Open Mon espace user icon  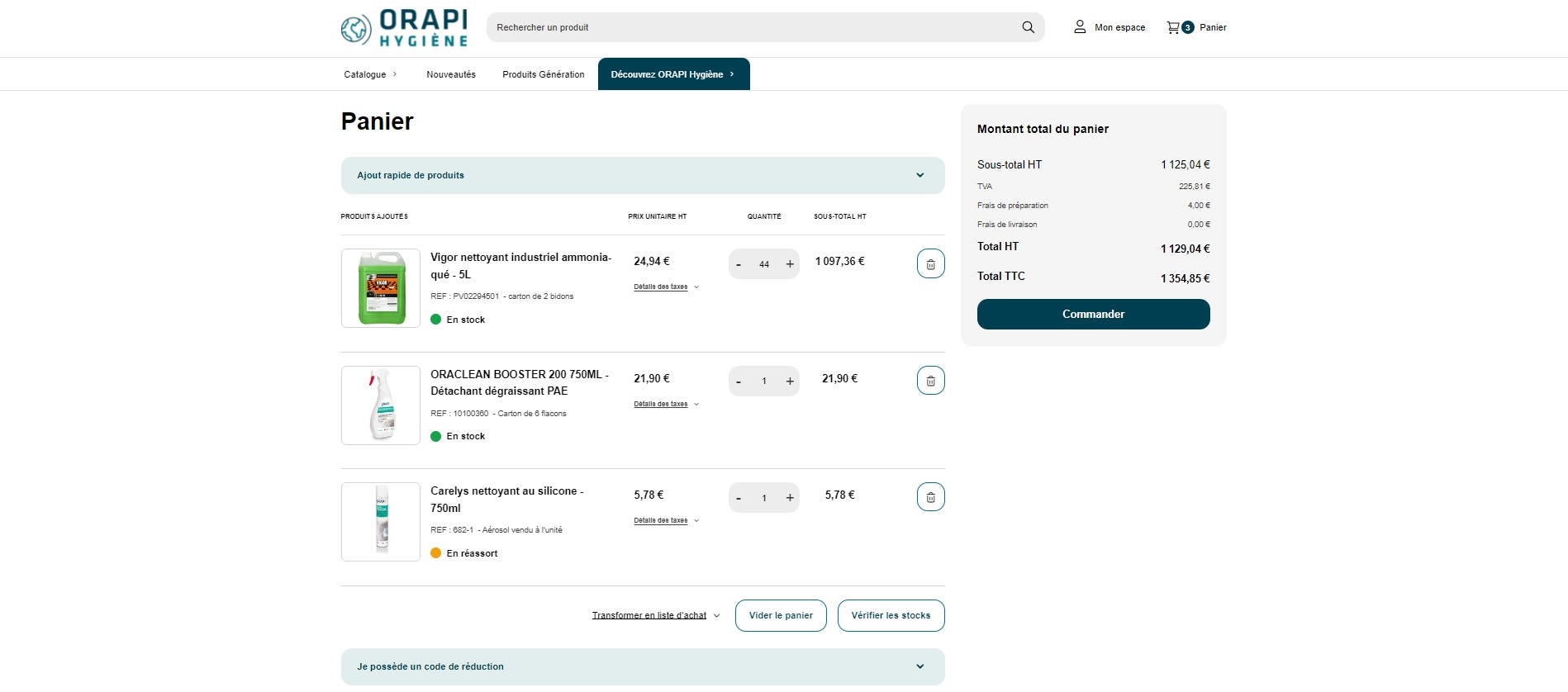click(x=1080, y=27)
